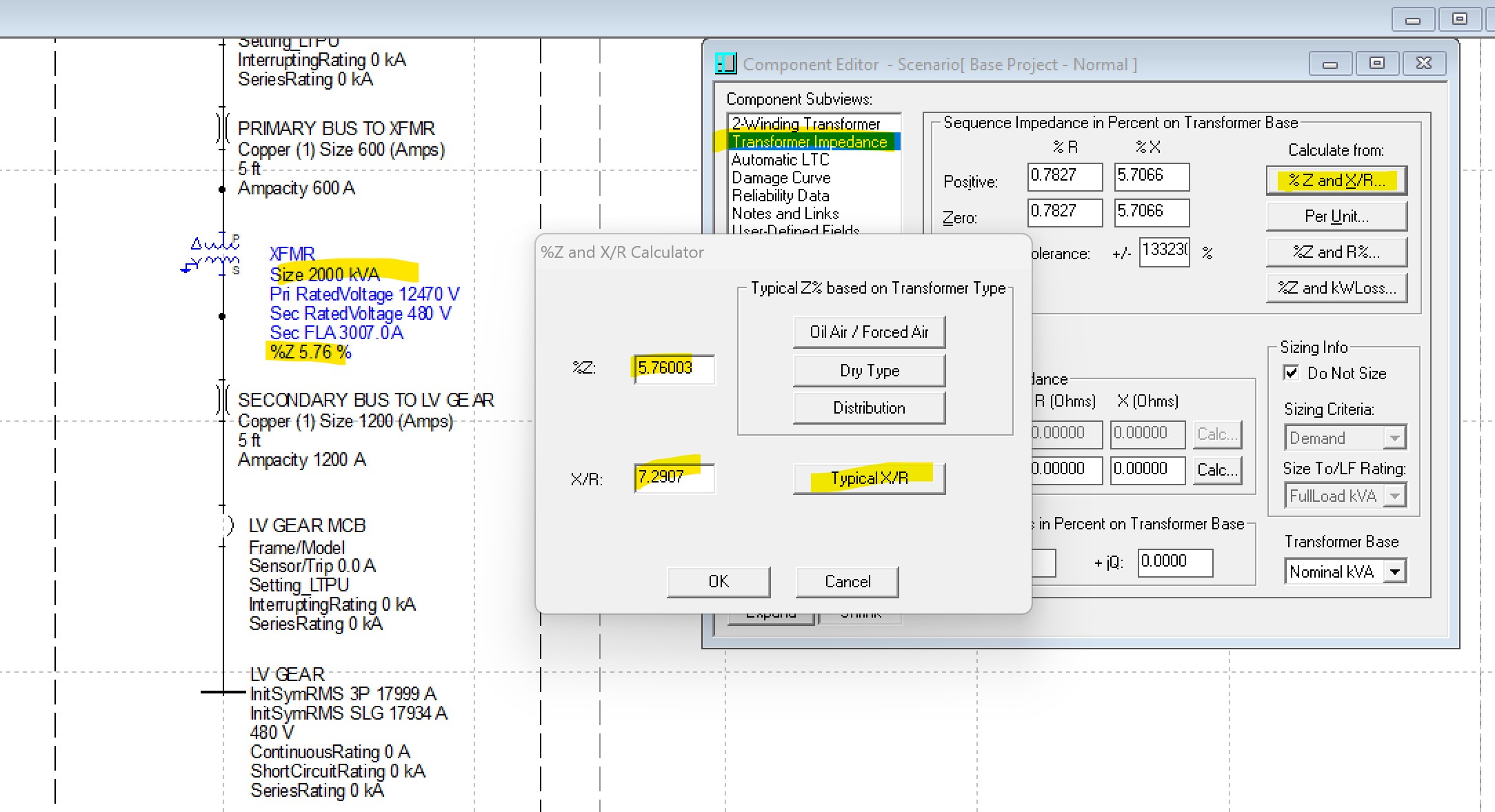
Task: Open the Sizing Criteria Demand dropdown
Action: (x=1395, y=438)
